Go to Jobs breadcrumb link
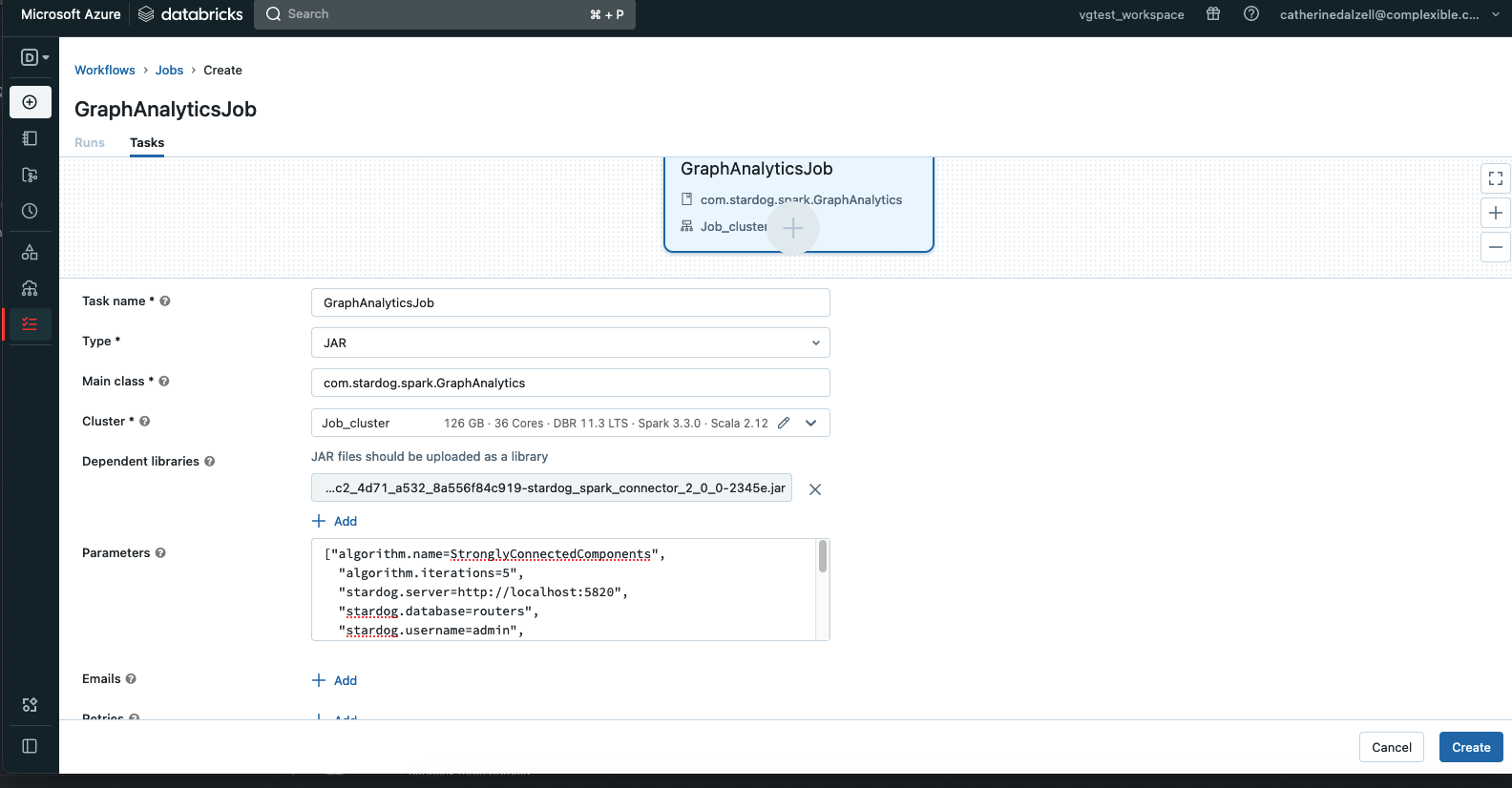The height and width of the screenshot is (788, 1512). [x=169, y=71]
